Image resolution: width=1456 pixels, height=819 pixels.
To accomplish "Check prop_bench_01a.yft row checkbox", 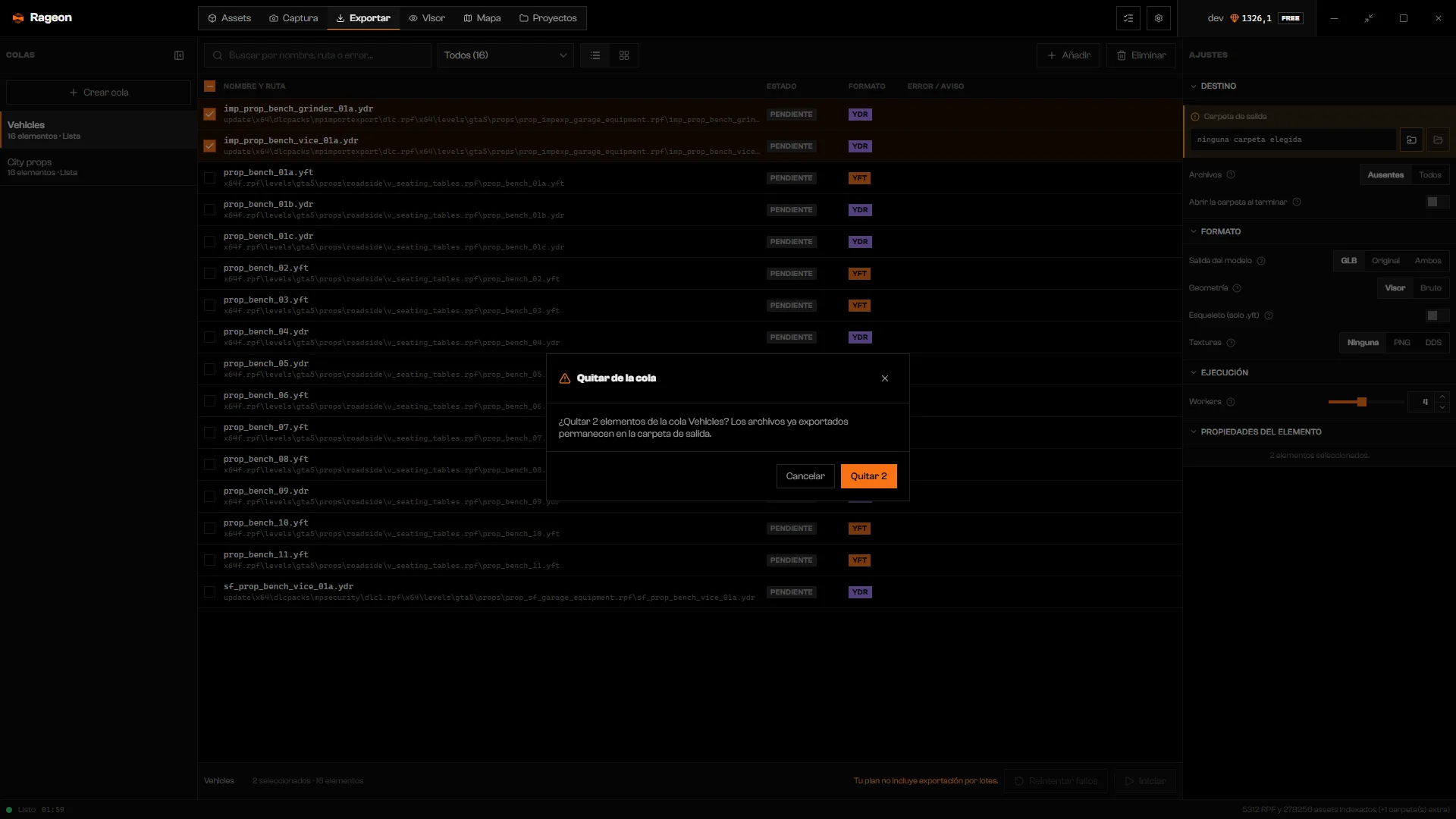I will click(210, 178).
